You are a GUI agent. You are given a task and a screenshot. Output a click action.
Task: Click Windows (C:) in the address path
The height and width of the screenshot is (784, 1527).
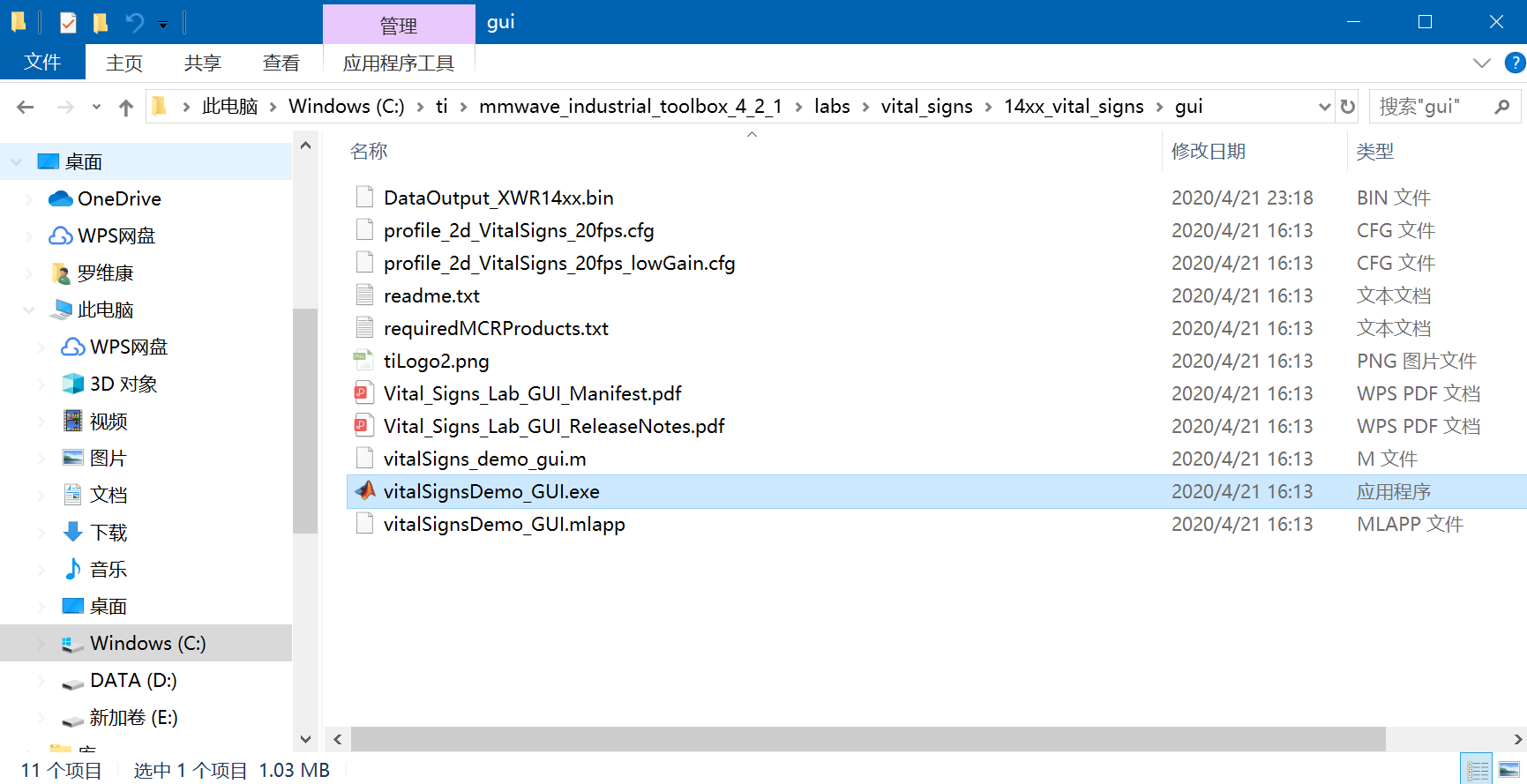click(347, 107)
